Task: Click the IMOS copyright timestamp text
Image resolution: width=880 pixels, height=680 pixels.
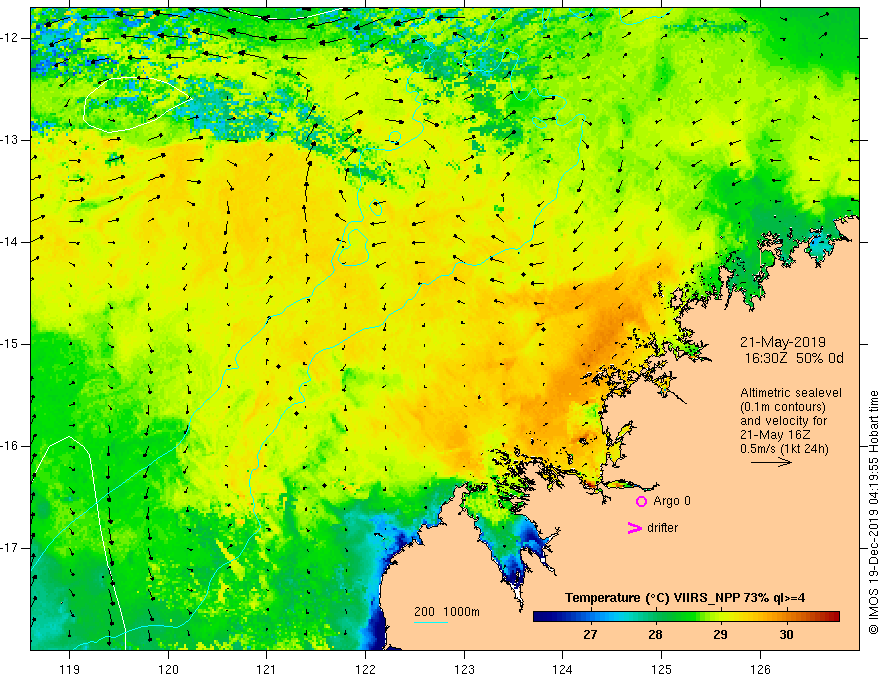Action: [873, 513]
